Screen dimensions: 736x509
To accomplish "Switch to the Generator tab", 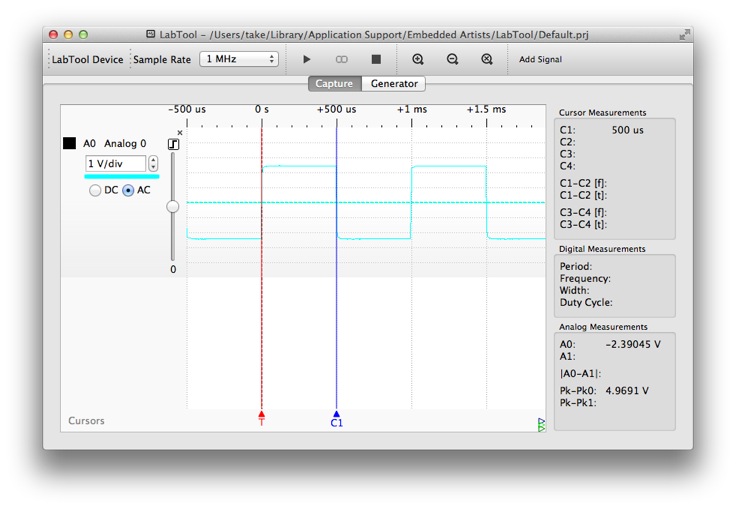I will pyautogui.click(x=394, y=84).
